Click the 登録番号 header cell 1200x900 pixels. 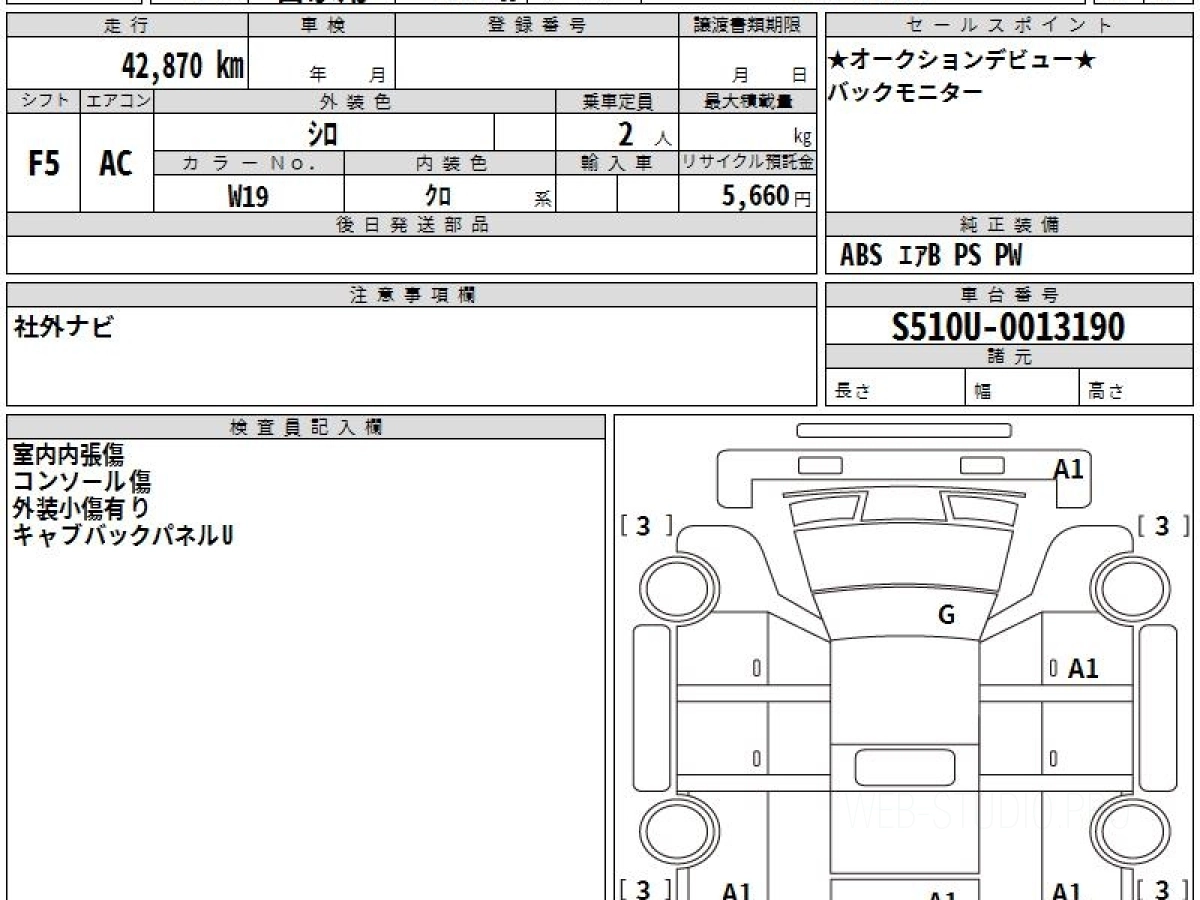[537, 26]
